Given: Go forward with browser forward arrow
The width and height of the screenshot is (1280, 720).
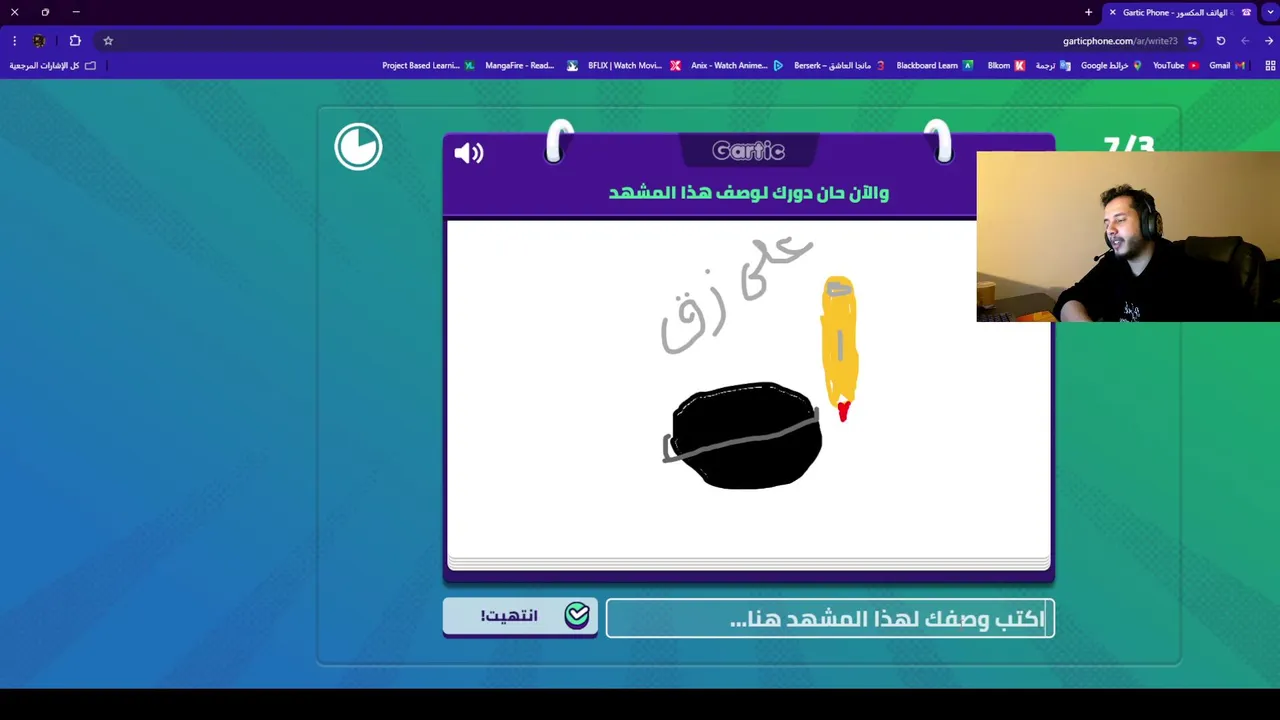Looking at the screenshot, I should coord(1245,41).
